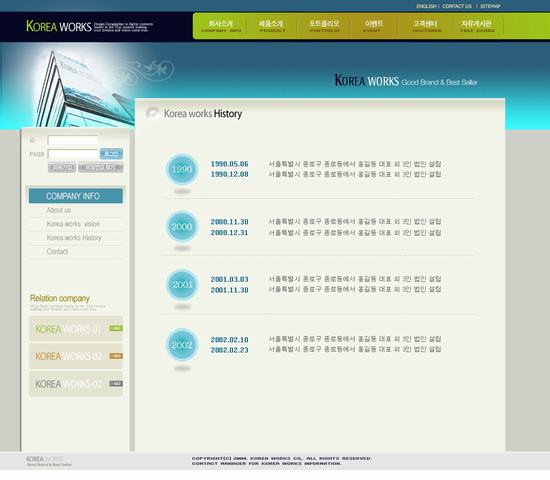Click the ENGLISH link at top

point(426,6)
